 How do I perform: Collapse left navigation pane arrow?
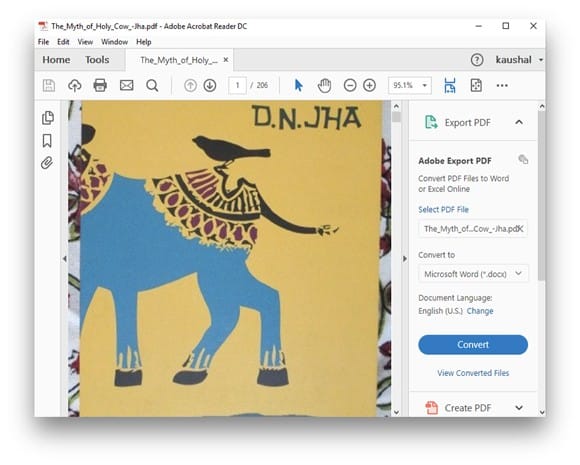(65, 259)
